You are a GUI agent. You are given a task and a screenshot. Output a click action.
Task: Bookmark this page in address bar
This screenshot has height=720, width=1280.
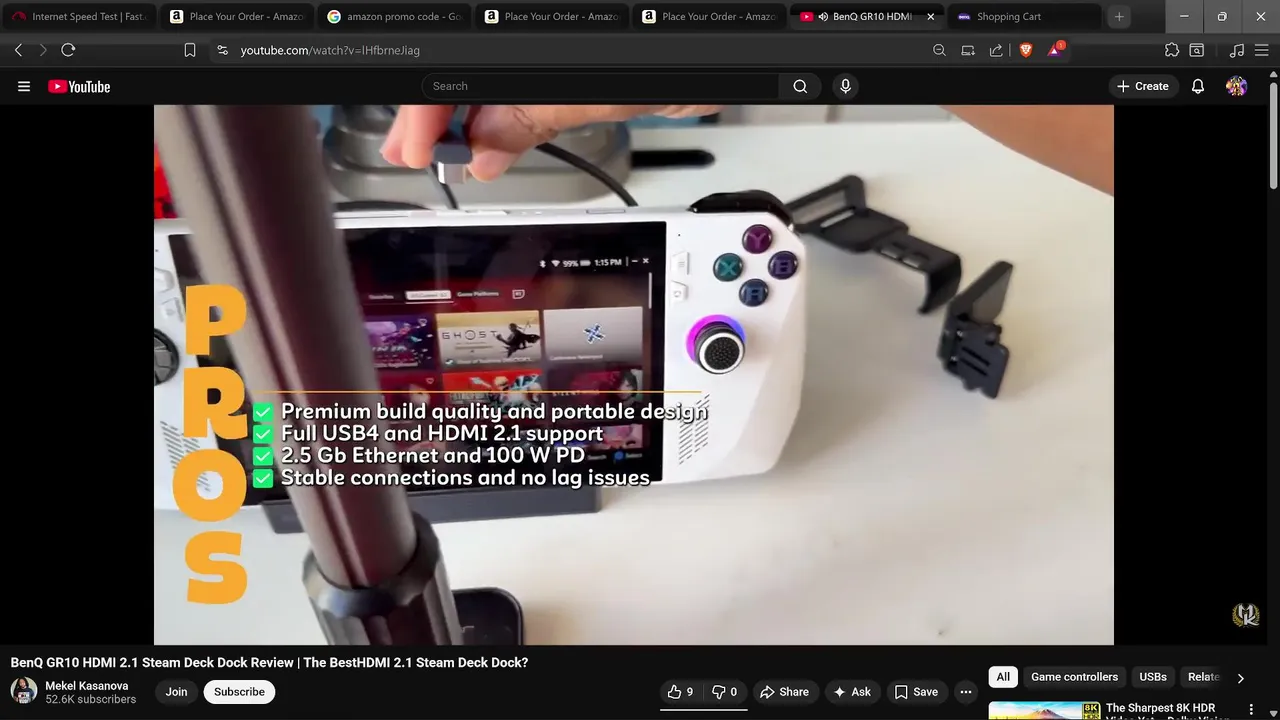coord(190,50)
